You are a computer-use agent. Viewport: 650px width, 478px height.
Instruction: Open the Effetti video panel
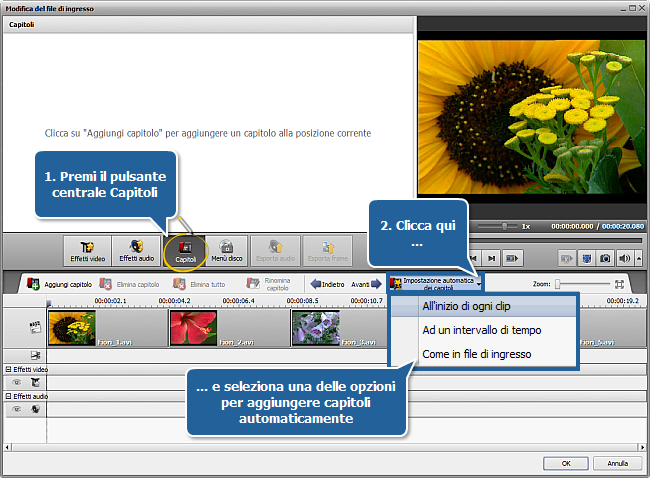pyautogui.click(x=86, y=251)
